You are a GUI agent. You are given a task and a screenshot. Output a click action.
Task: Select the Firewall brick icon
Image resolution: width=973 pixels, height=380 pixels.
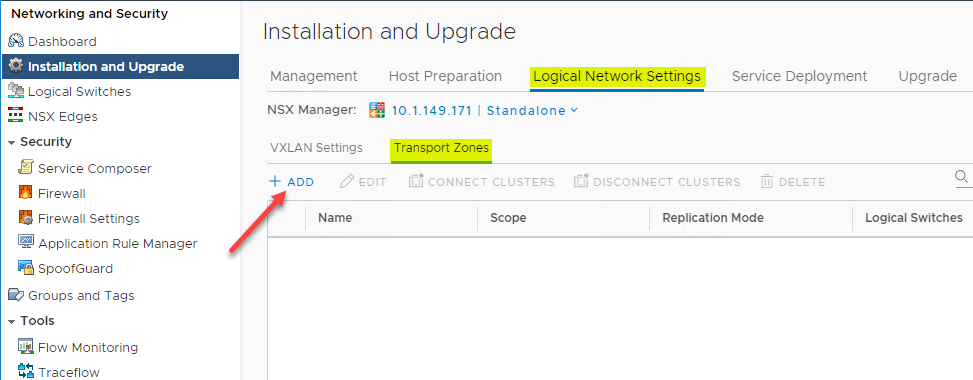tap(26, 193)
